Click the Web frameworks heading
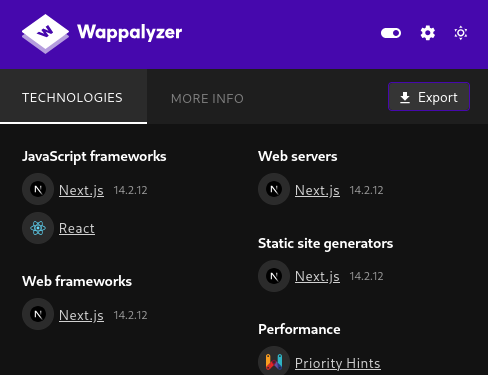This screenshot has width=488, height=375. coord(77,281)
